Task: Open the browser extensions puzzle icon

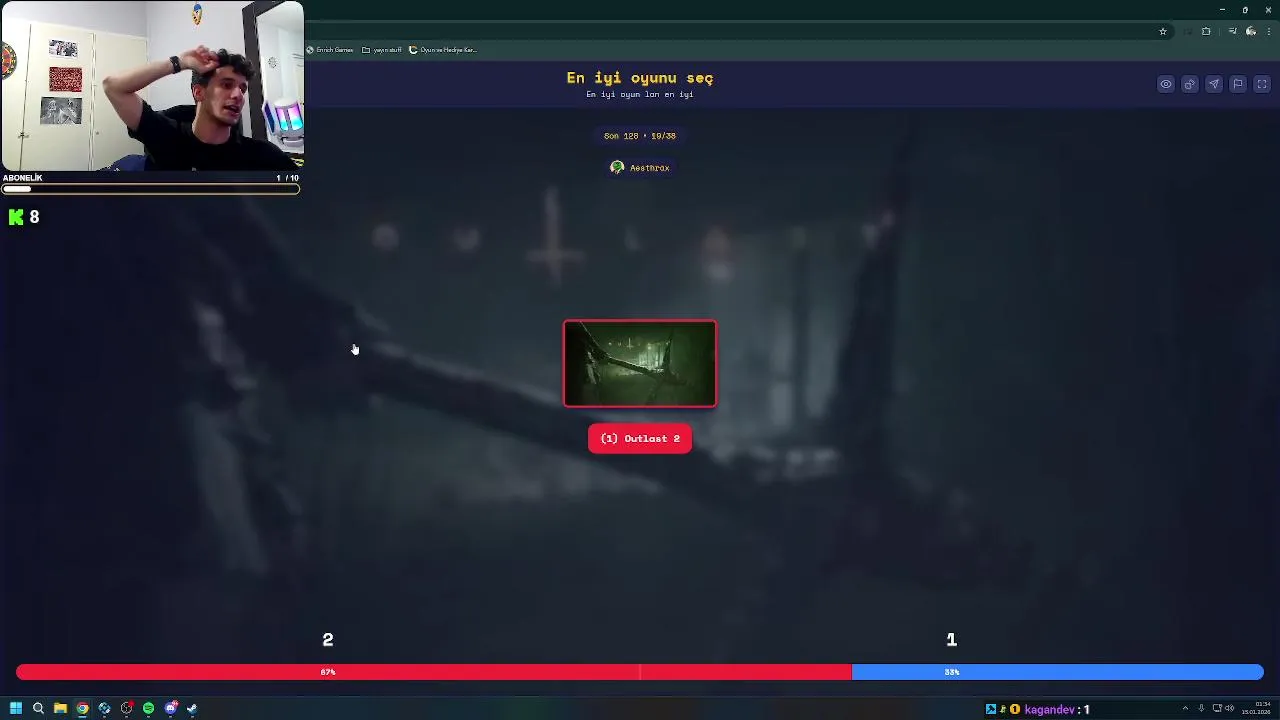Action: (x=1206, y=32)
